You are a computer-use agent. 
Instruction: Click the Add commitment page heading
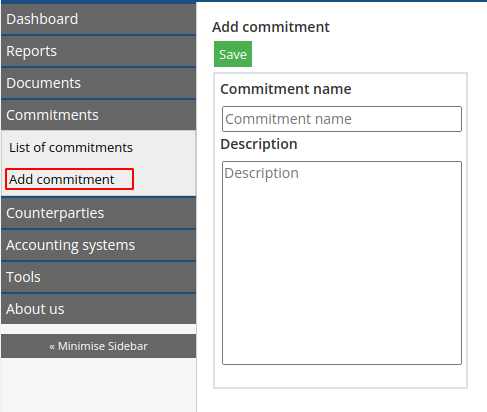[x=271, y=27]
